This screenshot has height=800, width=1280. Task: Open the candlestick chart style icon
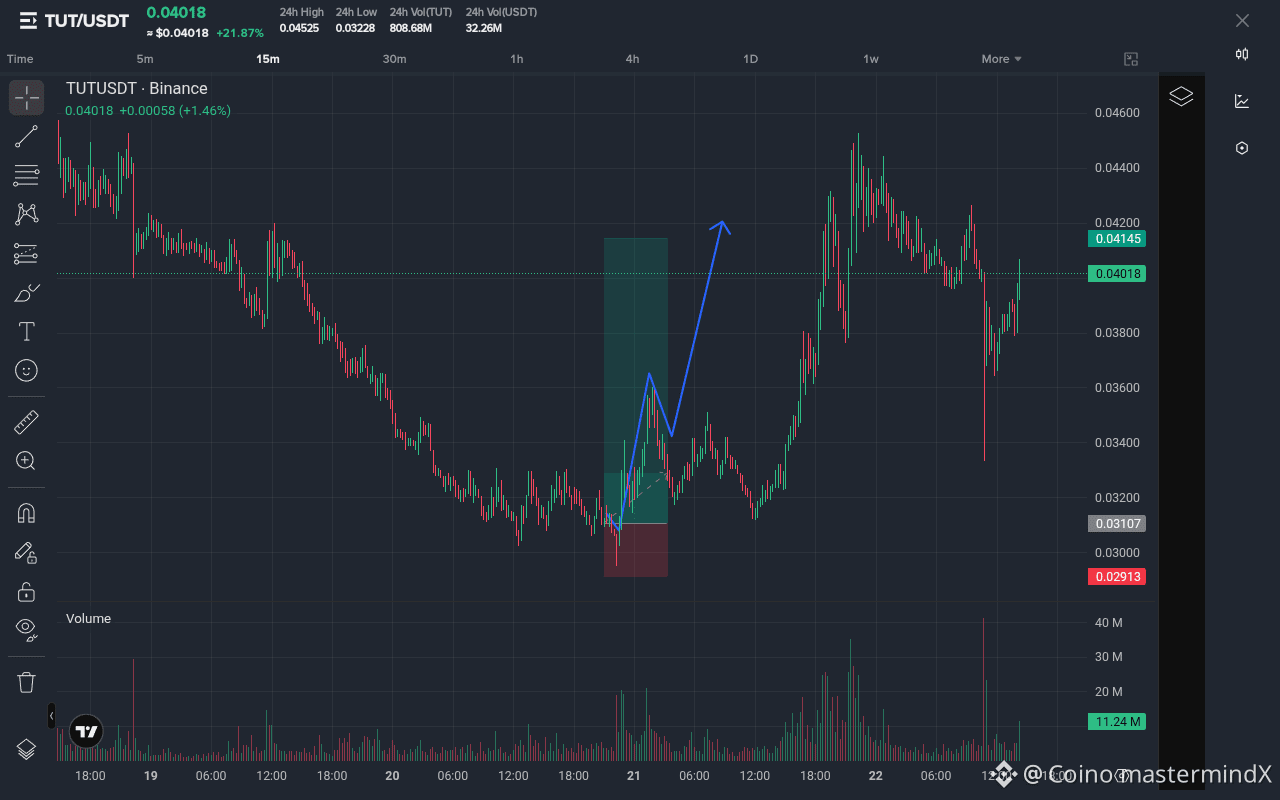pos(1242,55)
